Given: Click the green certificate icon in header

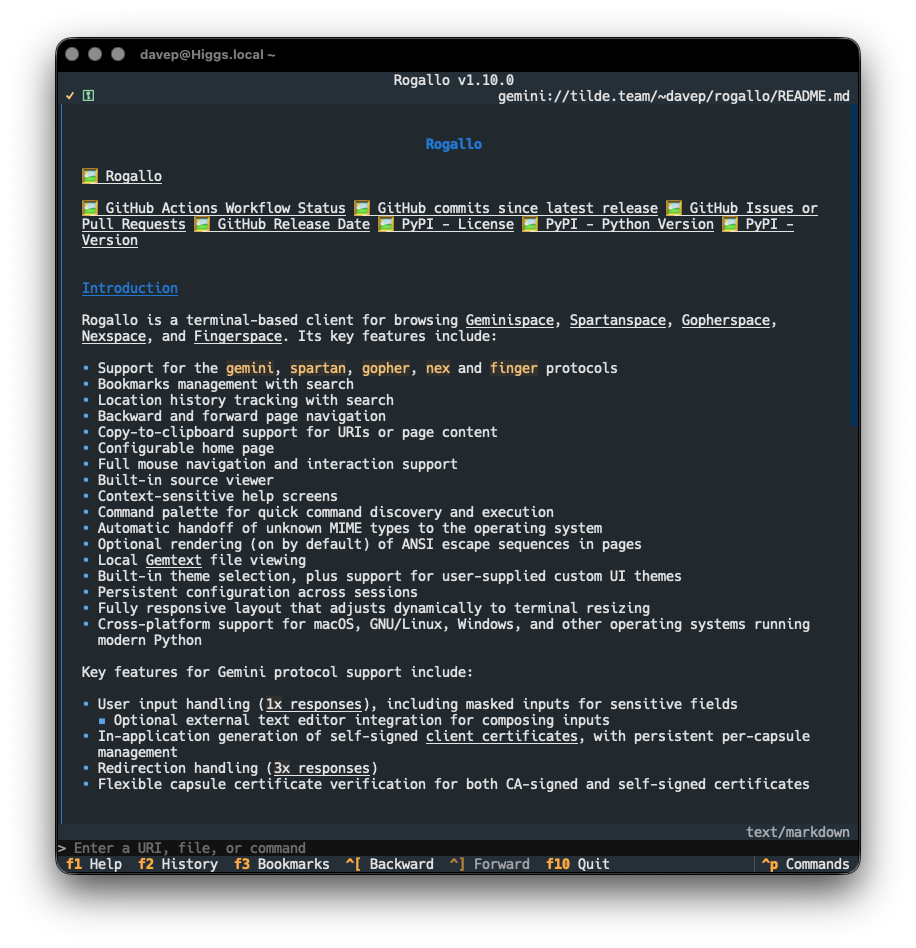Looking at the screenshot, I should 88,96.
